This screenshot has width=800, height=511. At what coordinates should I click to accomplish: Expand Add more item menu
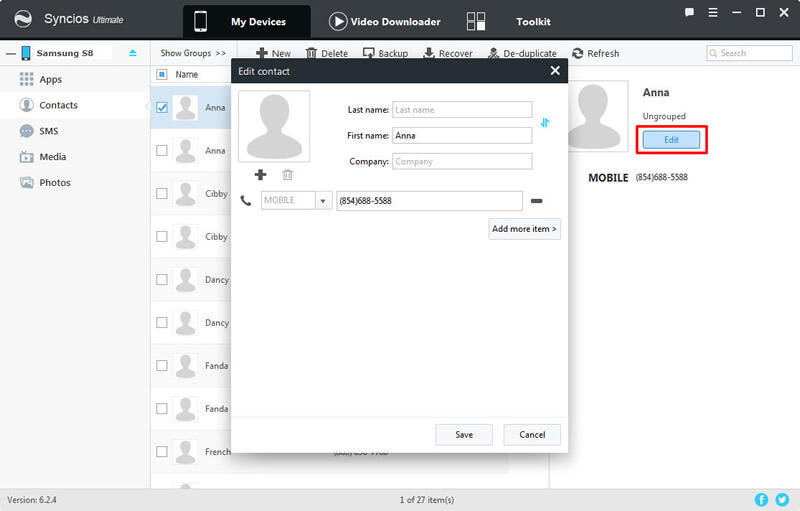[x=524, y=229]
